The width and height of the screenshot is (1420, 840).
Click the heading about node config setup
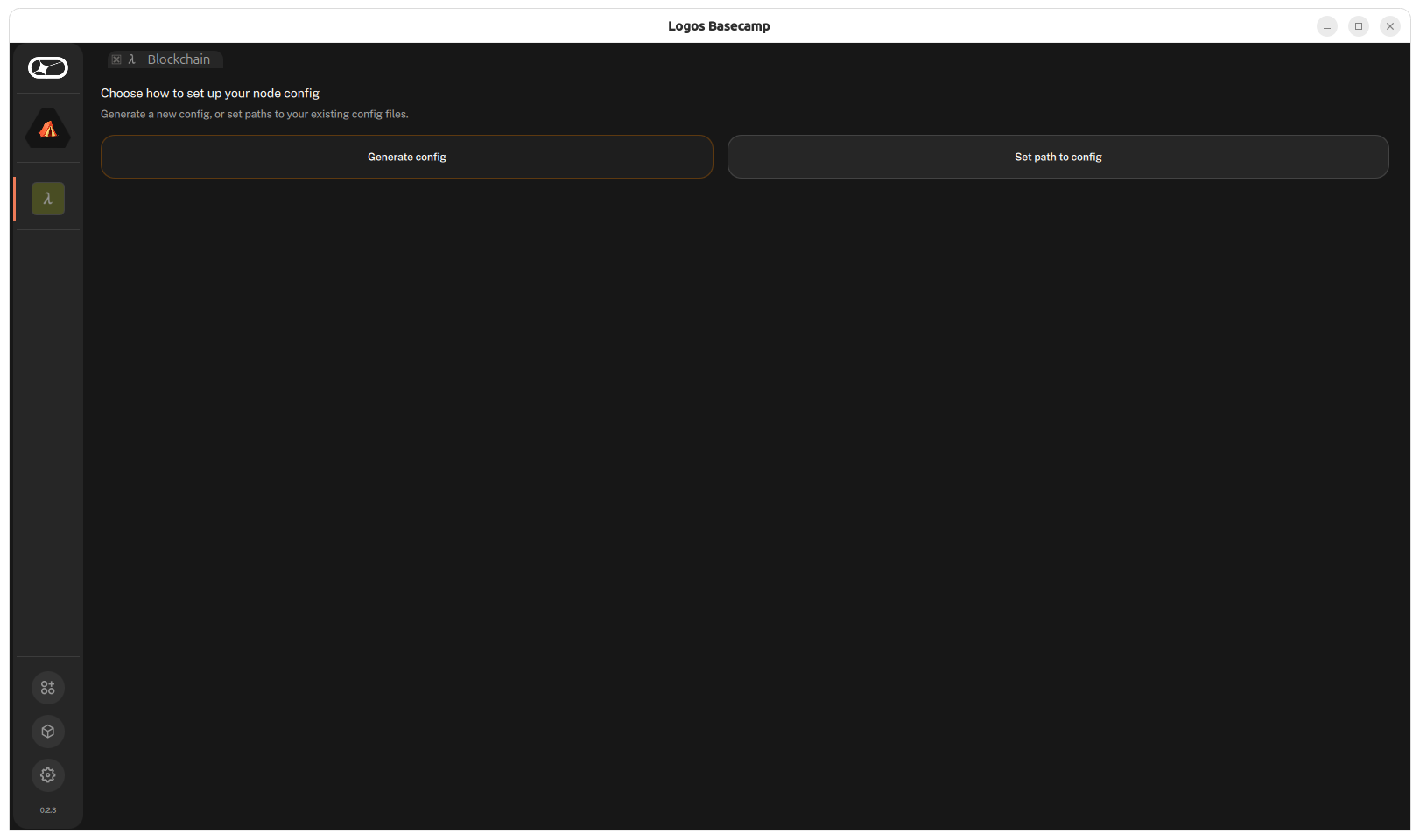[210, 93]
